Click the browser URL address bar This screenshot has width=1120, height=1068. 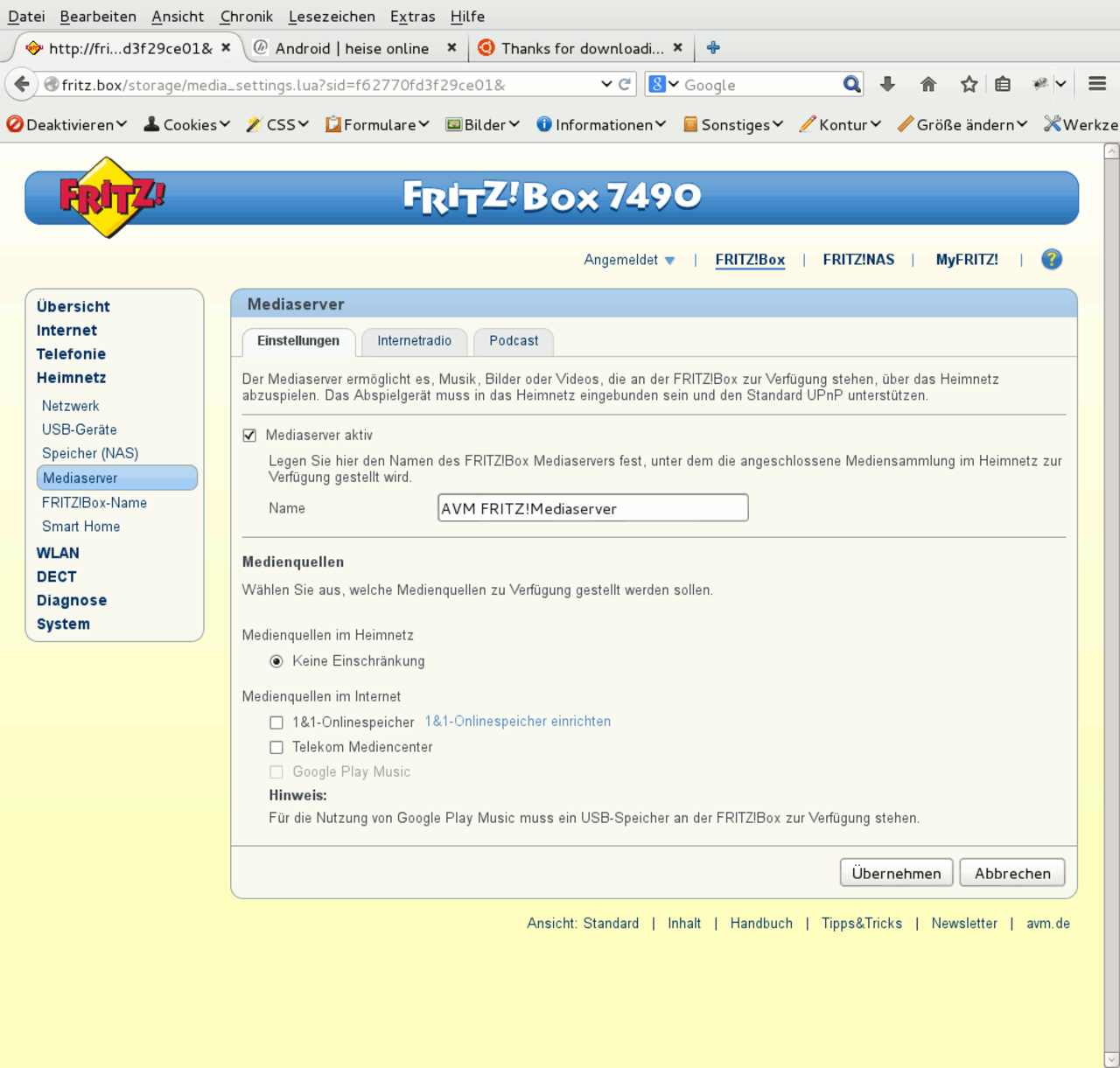pos(324,85)
